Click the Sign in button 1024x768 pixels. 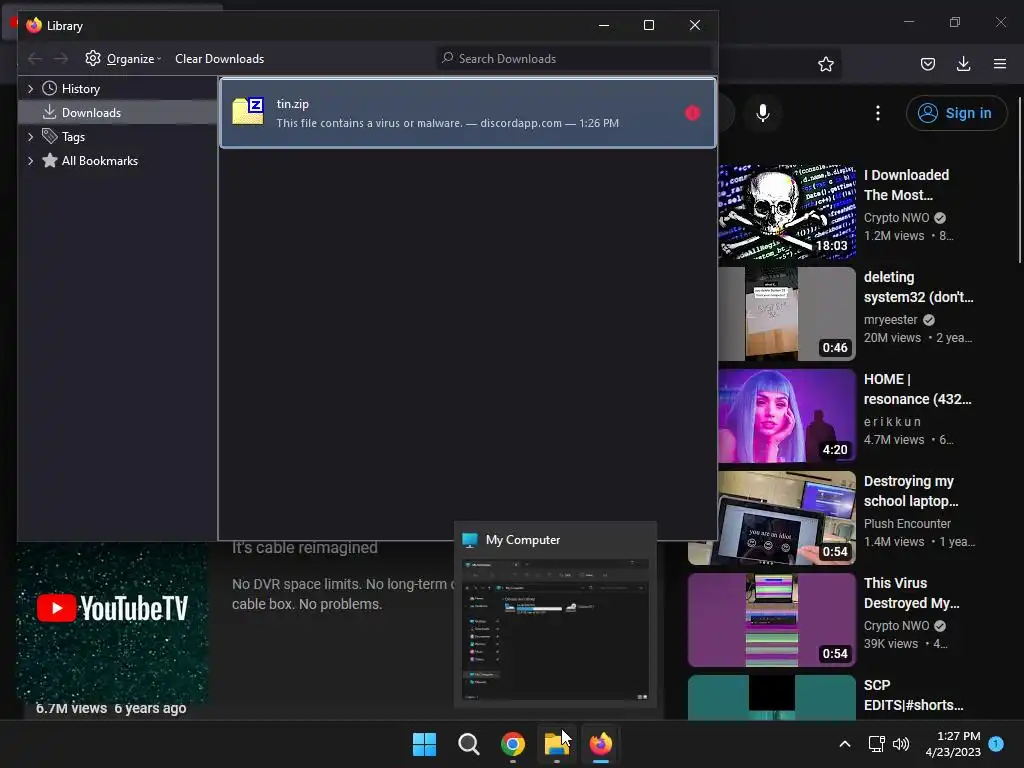957,113
